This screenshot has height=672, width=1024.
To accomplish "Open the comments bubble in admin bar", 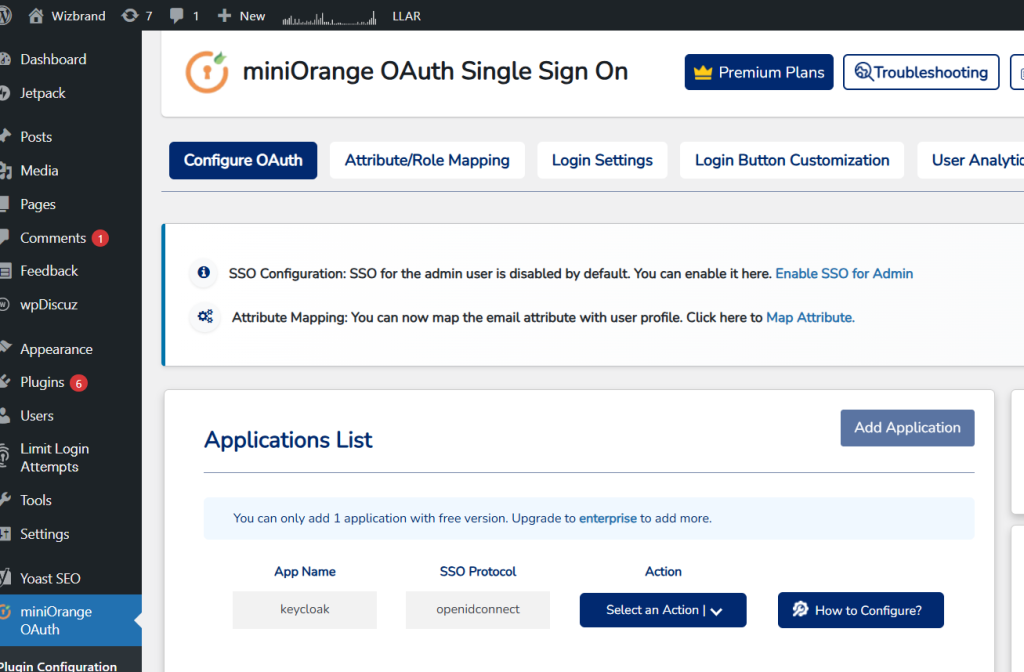I will pos(177,16).
